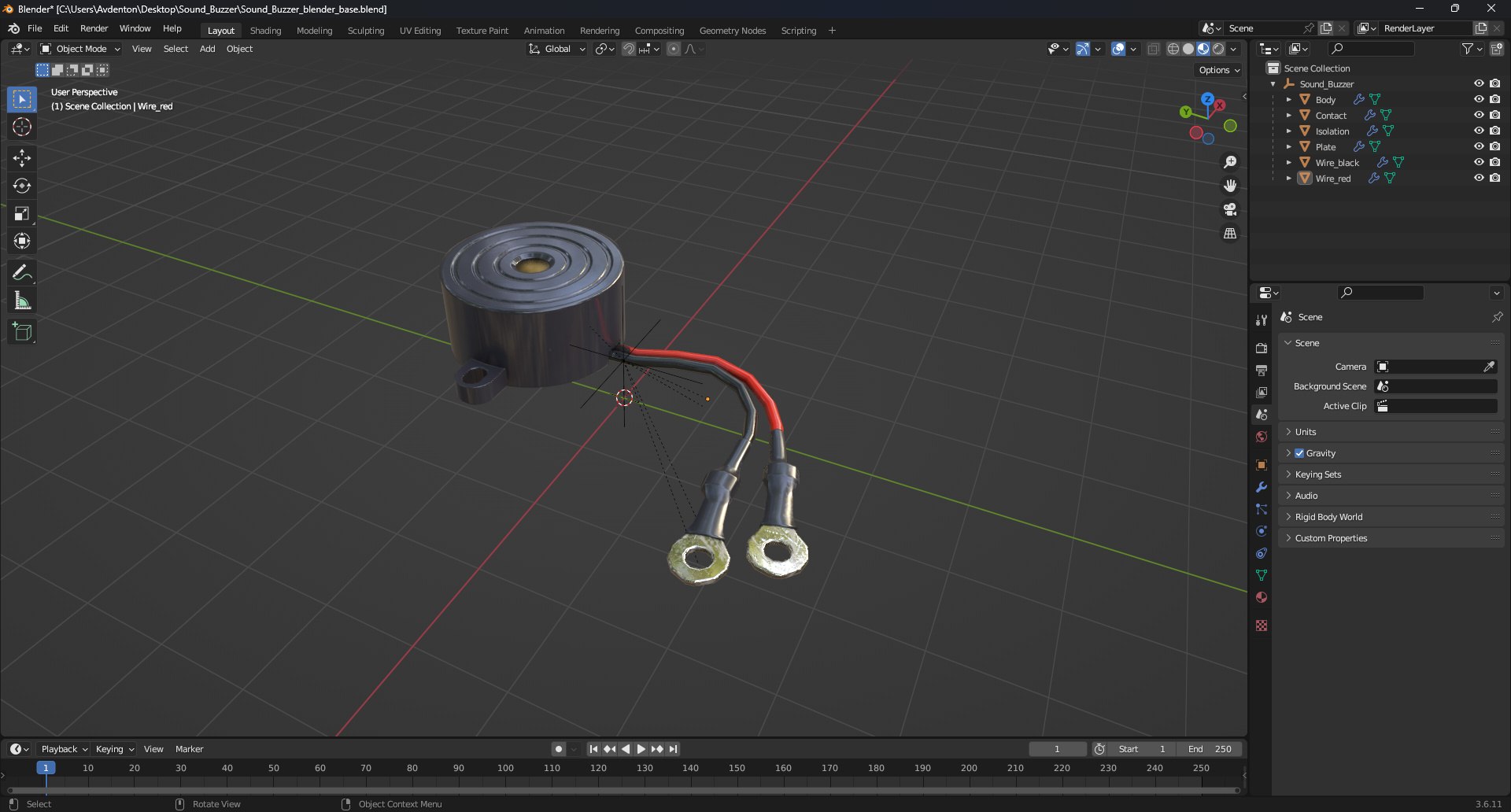Jump to the timeline end frame button

(x=674, y=749)
